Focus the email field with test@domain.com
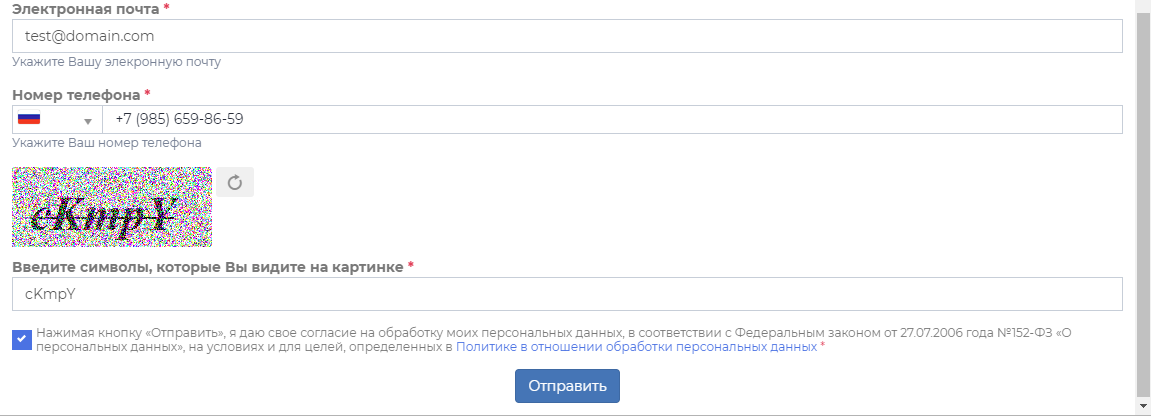This screenshot has height=416, width=1151. pyautogui.click(x=567, y=37)
